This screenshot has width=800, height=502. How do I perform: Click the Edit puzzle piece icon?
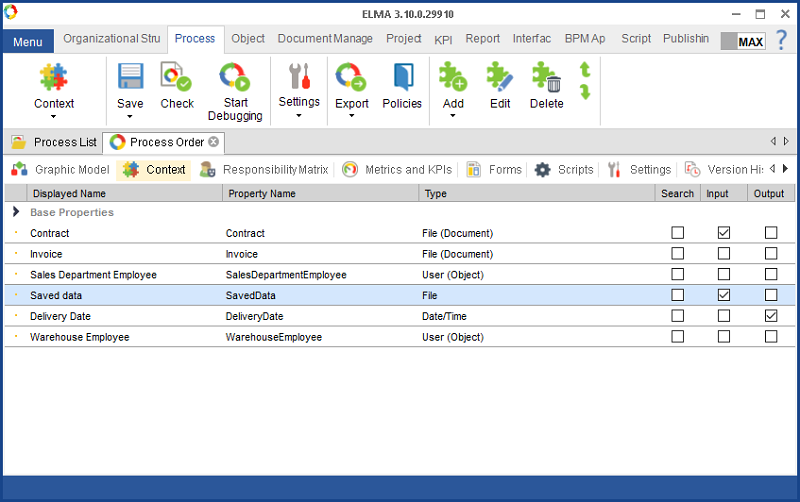(x=499, y=77)
